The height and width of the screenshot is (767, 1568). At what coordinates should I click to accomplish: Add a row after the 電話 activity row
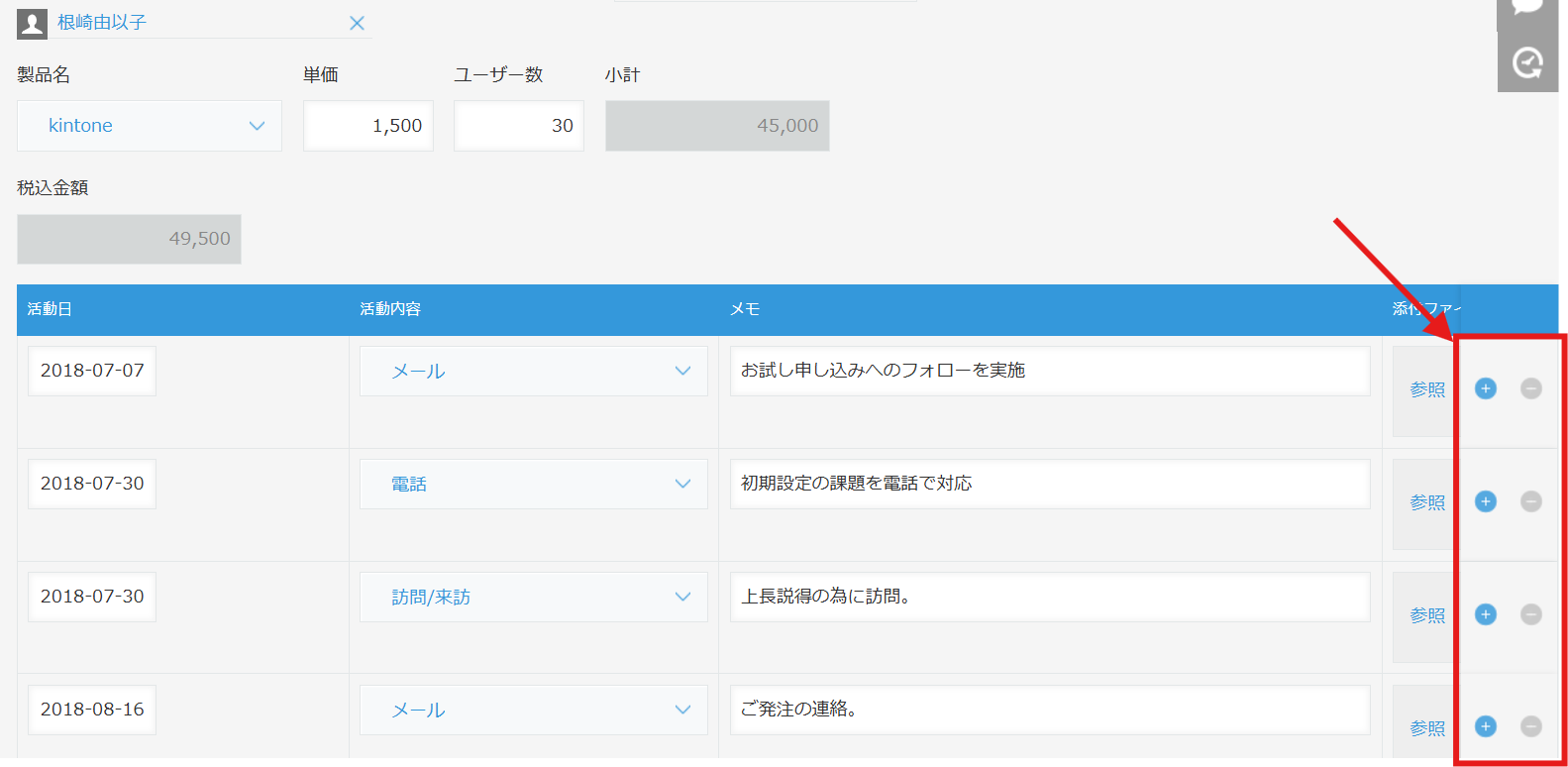coord(1485,501)
